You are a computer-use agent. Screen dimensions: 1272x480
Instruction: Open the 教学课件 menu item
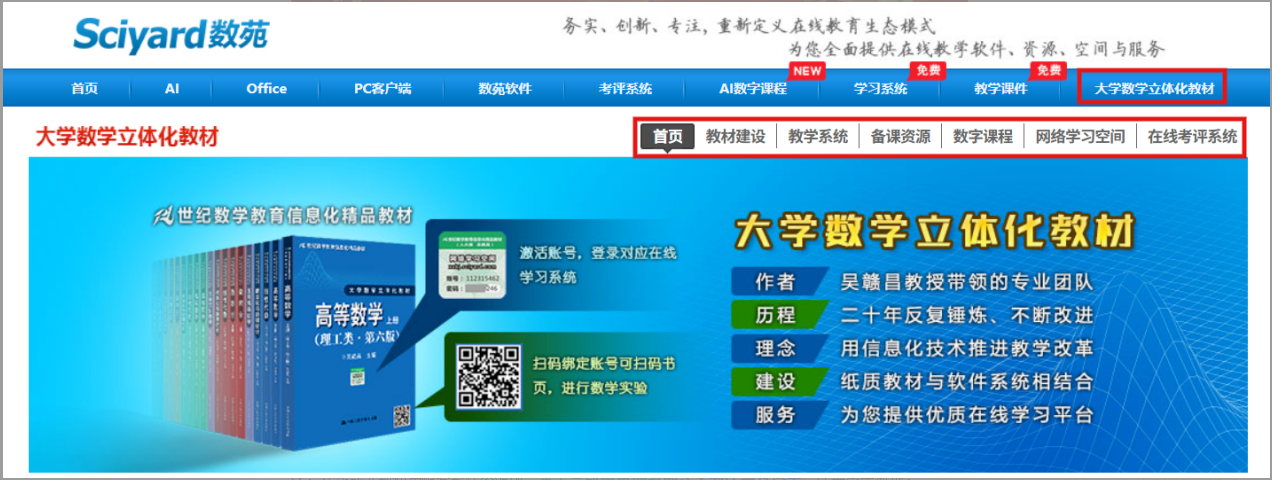tap(1000, 88)
